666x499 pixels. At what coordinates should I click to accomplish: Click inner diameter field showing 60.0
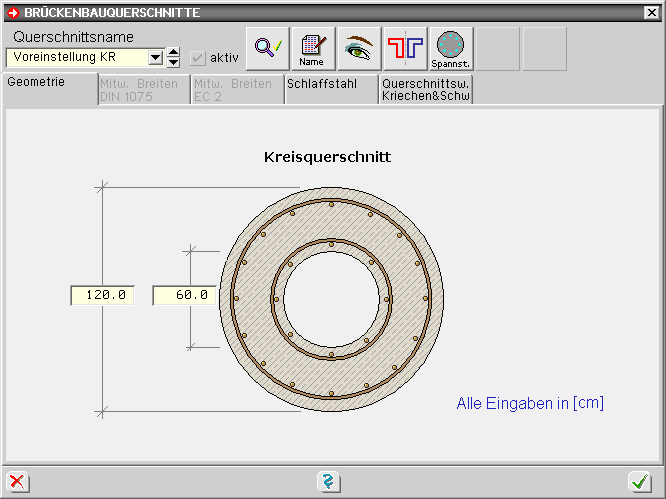point(185,296)
